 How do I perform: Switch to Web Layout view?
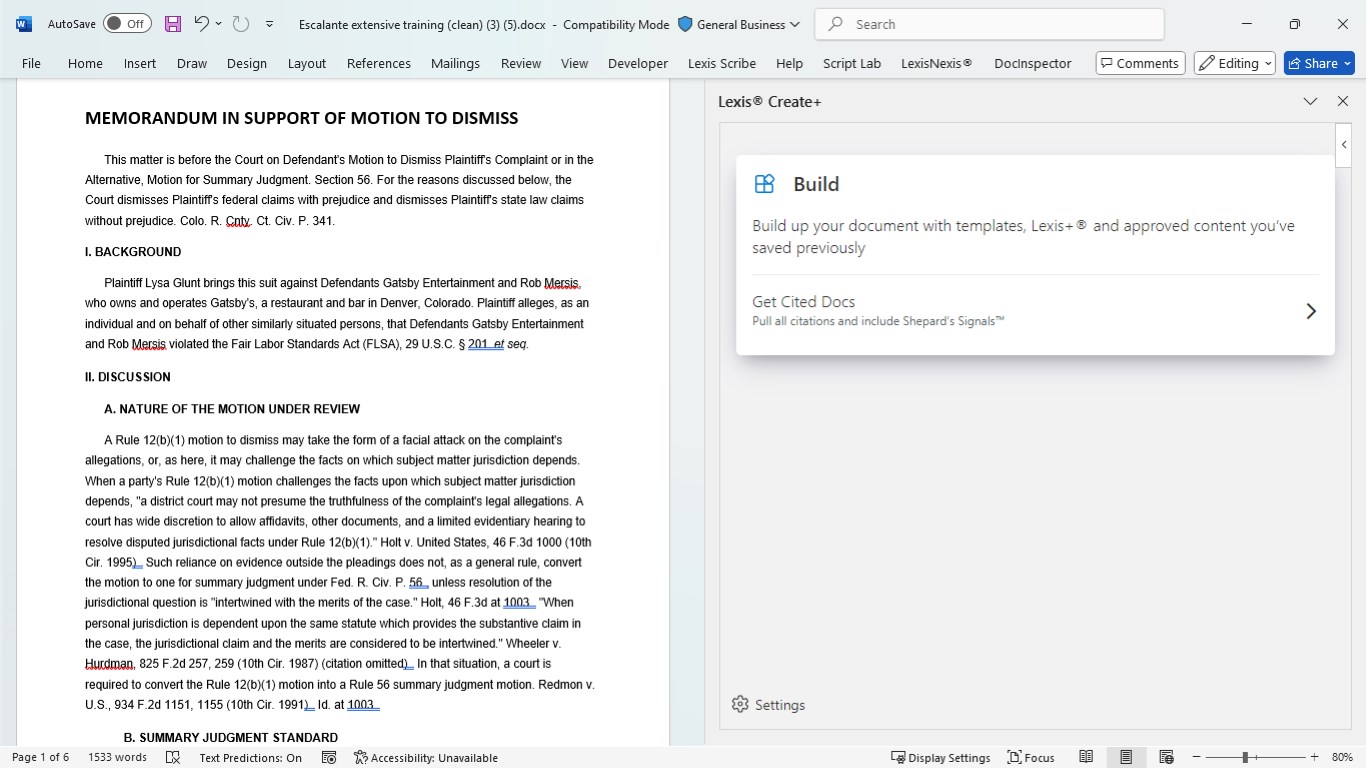[1166, 758]
